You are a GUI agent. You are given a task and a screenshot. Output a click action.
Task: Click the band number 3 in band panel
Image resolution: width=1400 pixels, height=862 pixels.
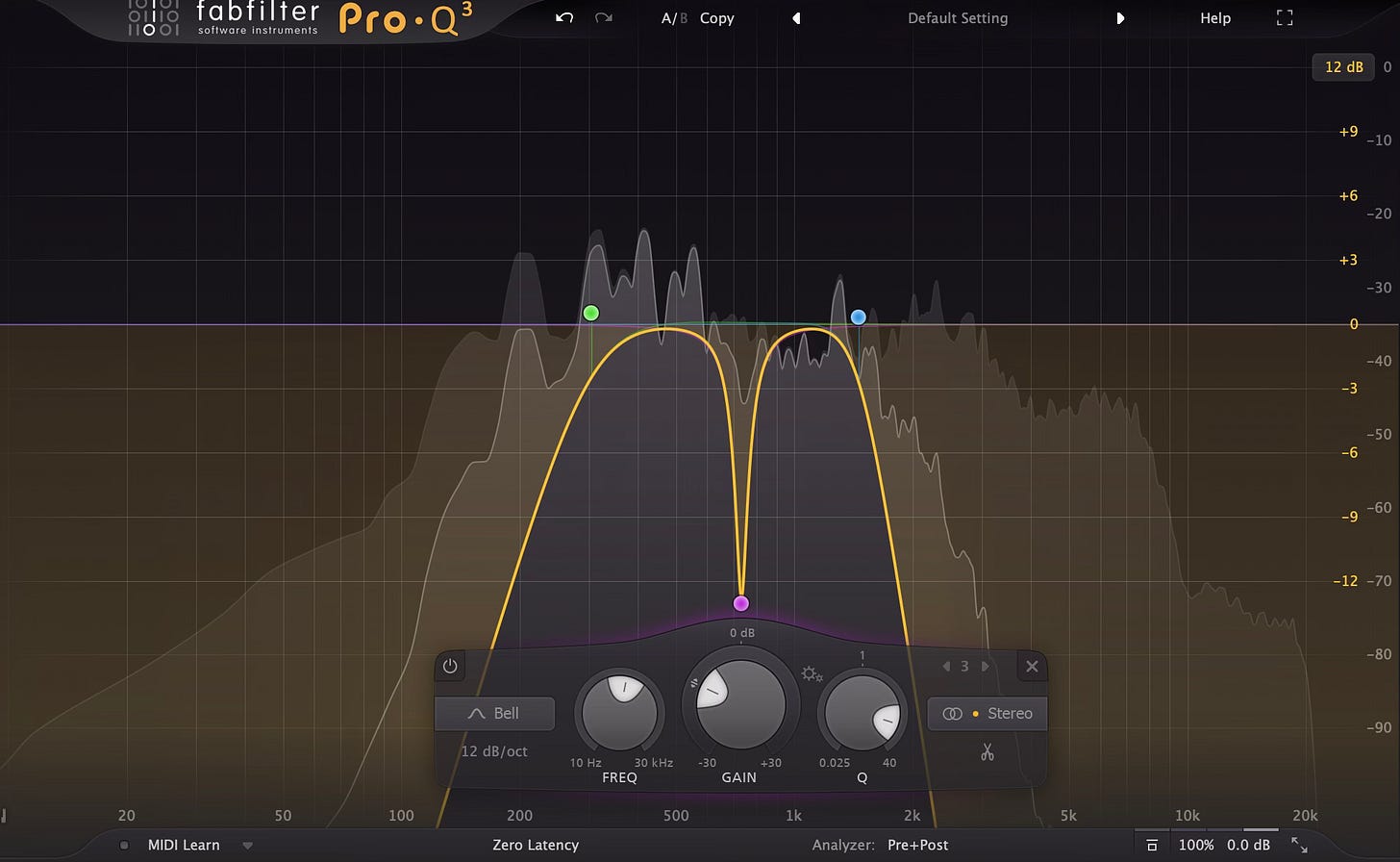coord(965,666)
